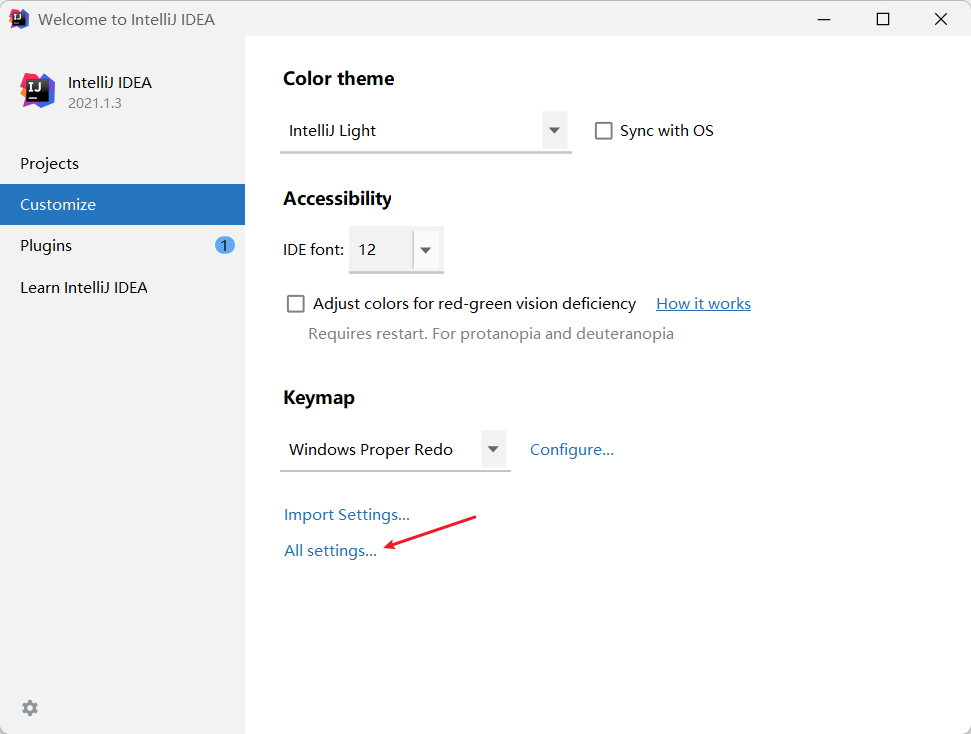This screenshot has height=734, width=971.
Task: Click the How it works link
Action: [x=703, y=304]
